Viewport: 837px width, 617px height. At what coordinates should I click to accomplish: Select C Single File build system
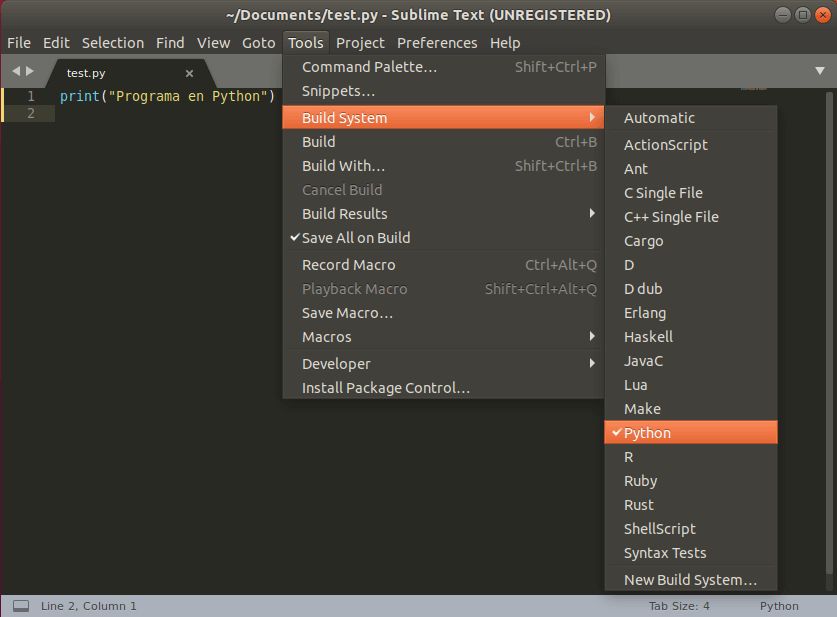click(x=691, y=193)
